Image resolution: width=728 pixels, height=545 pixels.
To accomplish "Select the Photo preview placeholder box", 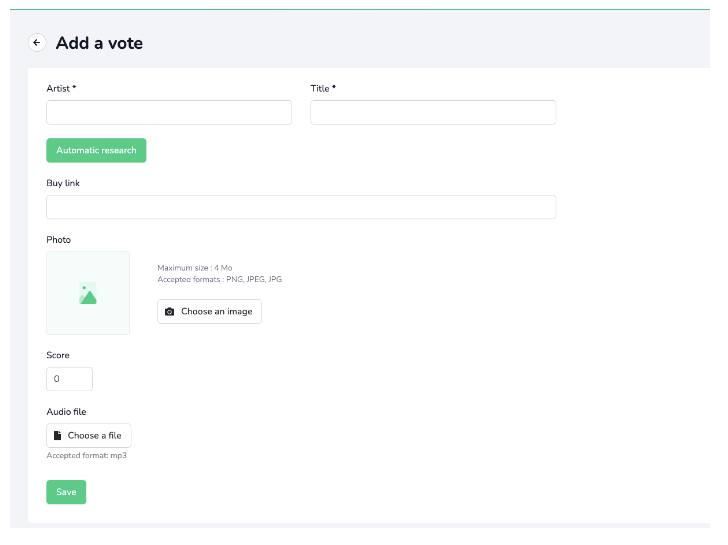I will 88,293.
